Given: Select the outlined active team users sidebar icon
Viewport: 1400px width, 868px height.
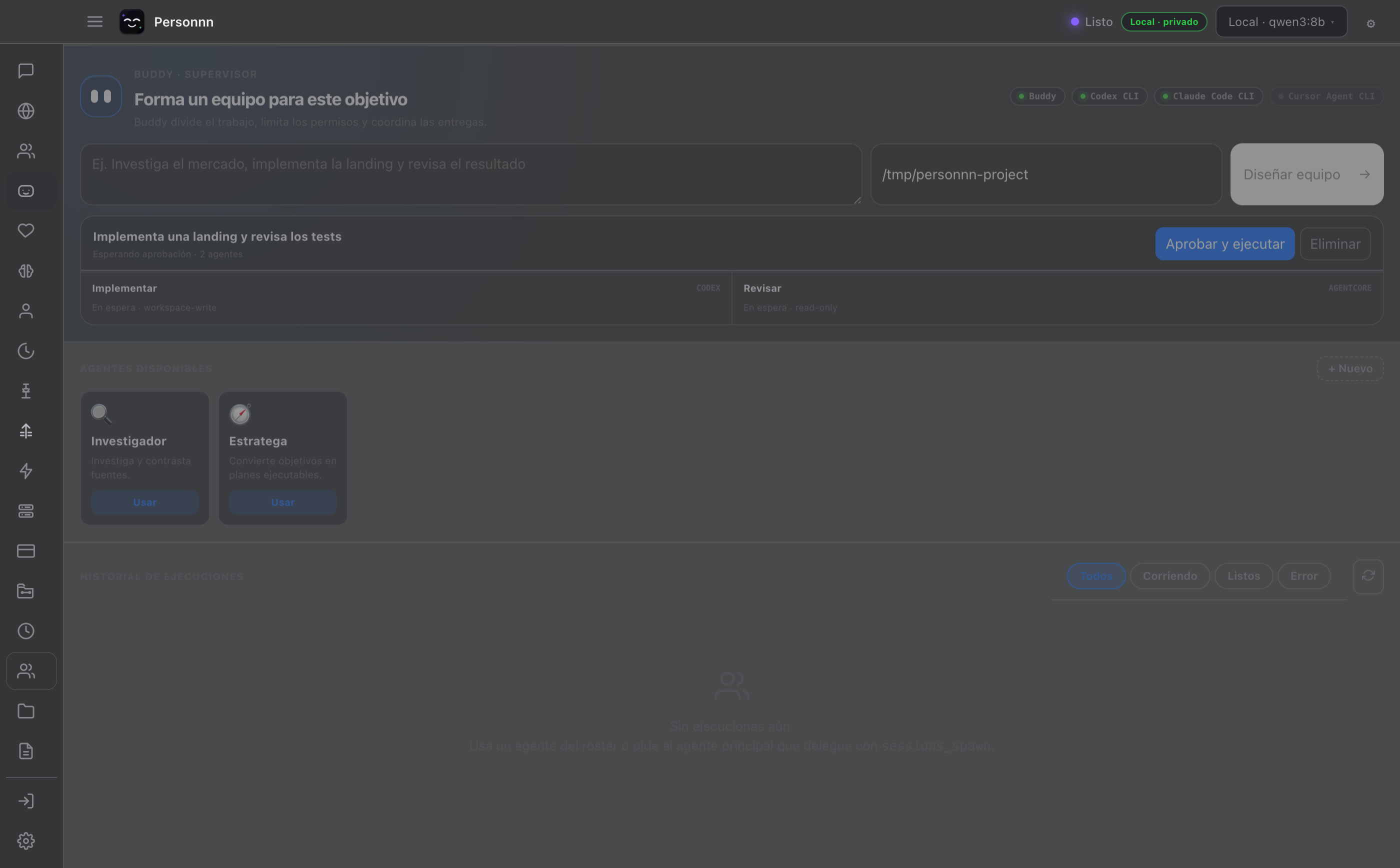Looking at the screenshot, I should click(x=31, y=671).
